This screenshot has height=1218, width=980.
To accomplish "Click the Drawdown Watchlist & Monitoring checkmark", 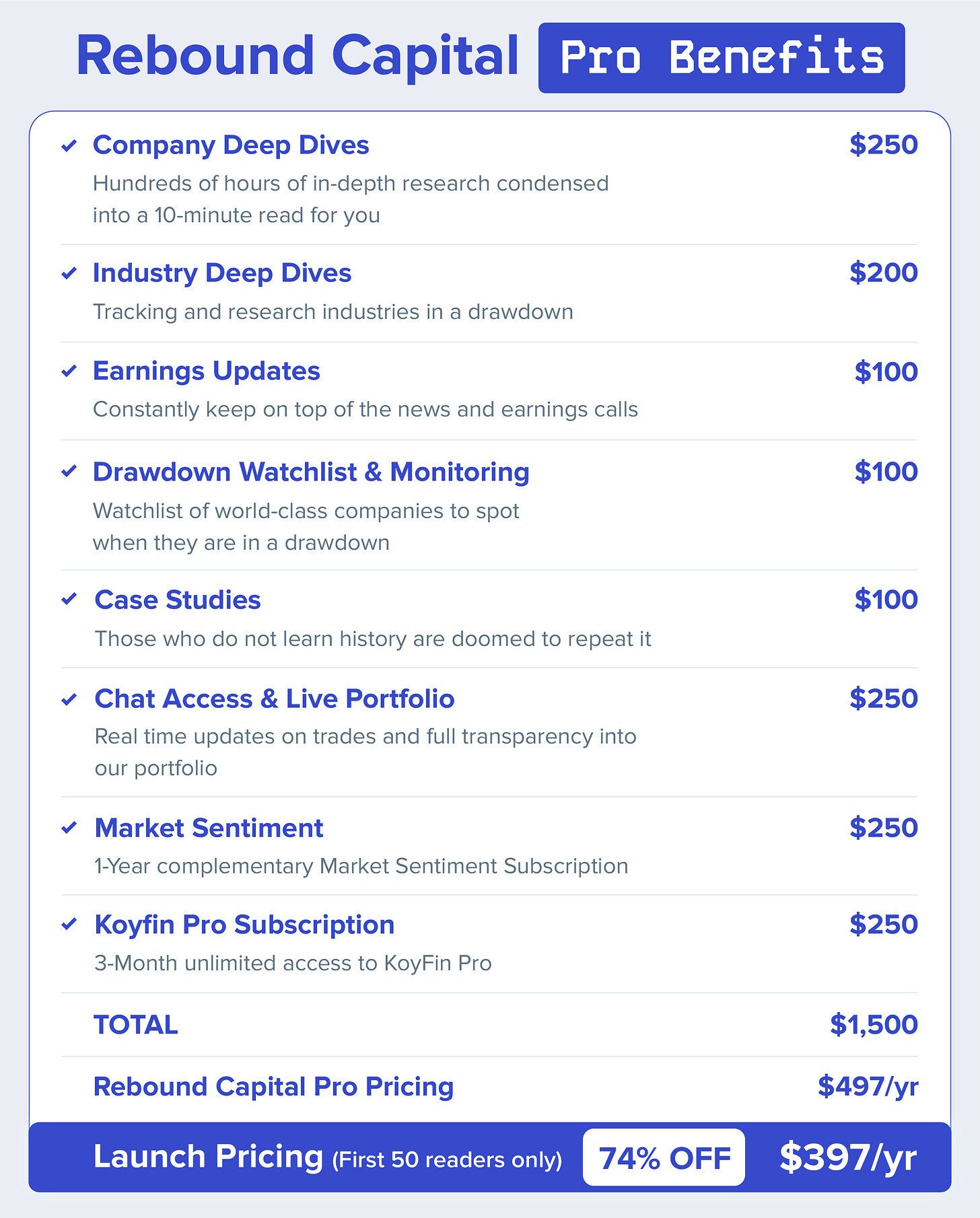I will click(x=69, y=472).
